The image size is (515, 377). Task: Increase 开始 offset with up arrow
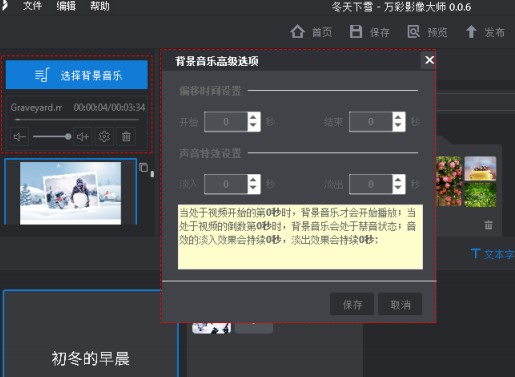click(253, 117)
